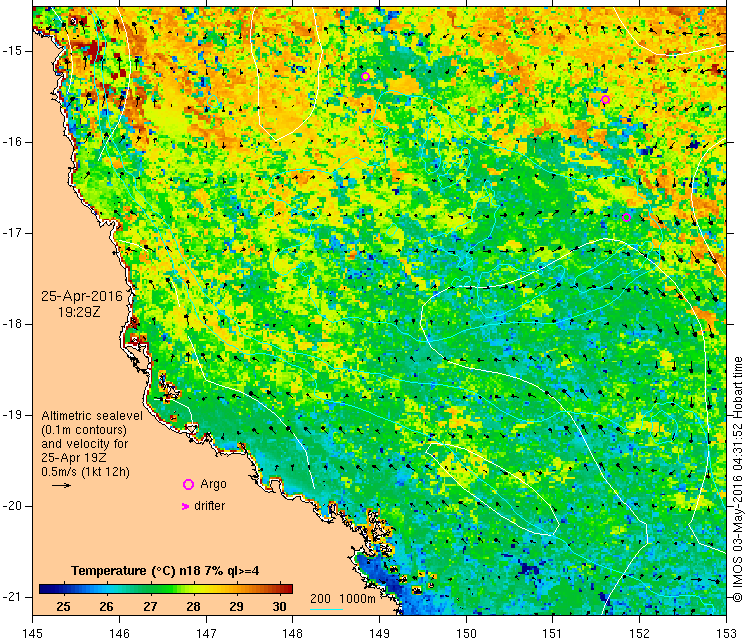
Task: Click latitude axis label -21
Action: (12, 597)
